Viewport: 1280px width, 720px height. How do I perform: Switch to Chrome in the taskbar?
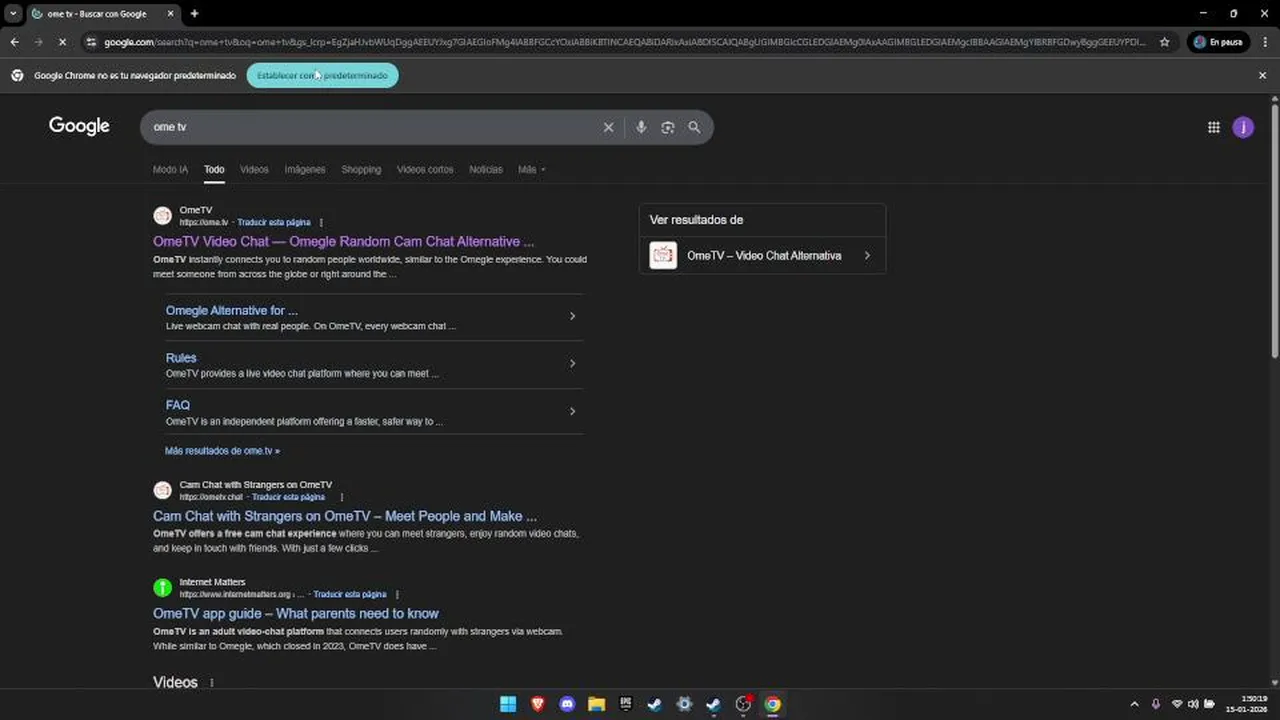click(772, 704)
